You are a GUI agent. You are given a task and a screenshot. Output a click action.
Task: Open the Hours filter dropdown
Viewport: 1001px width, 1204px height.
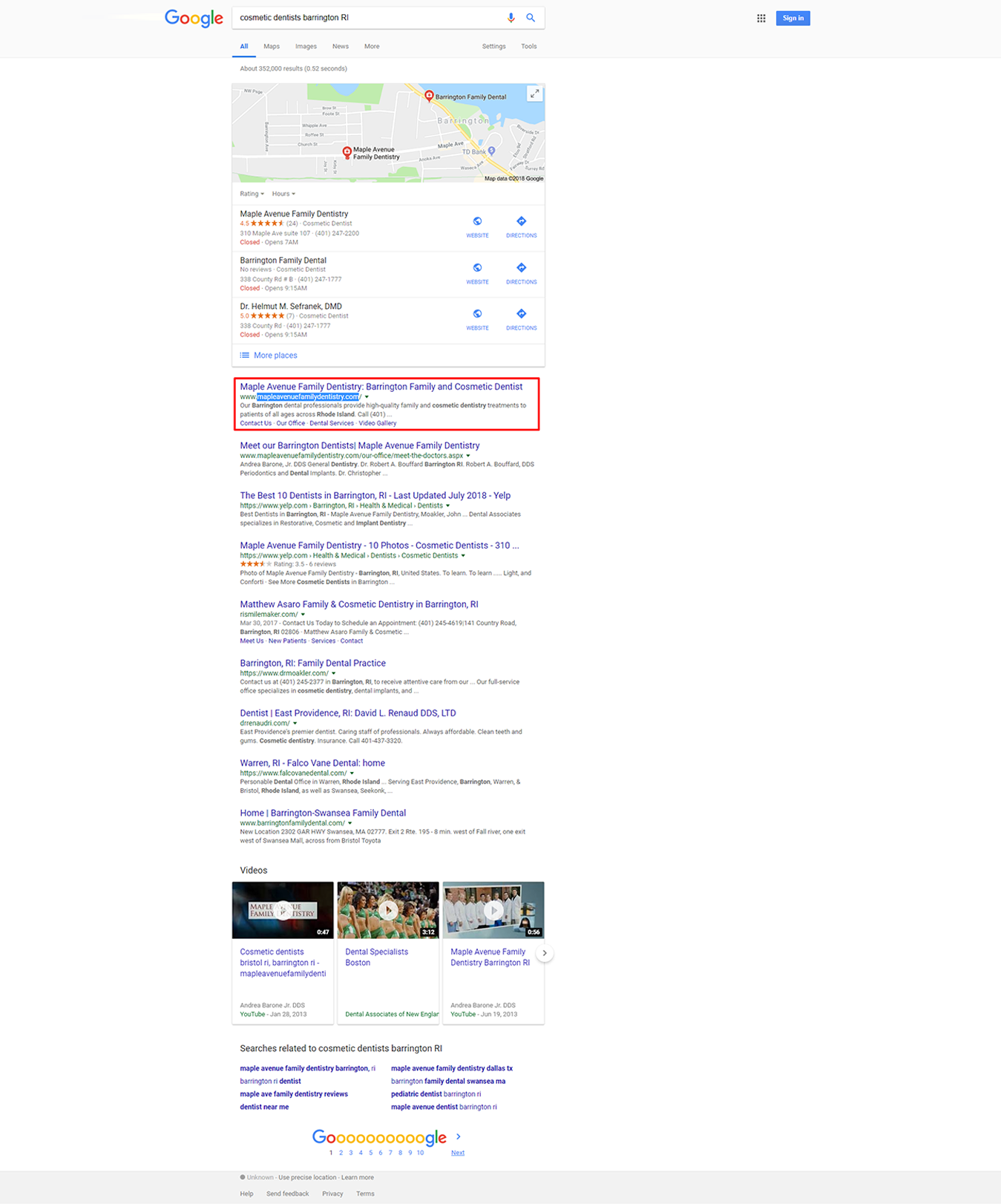coord(283,194)
